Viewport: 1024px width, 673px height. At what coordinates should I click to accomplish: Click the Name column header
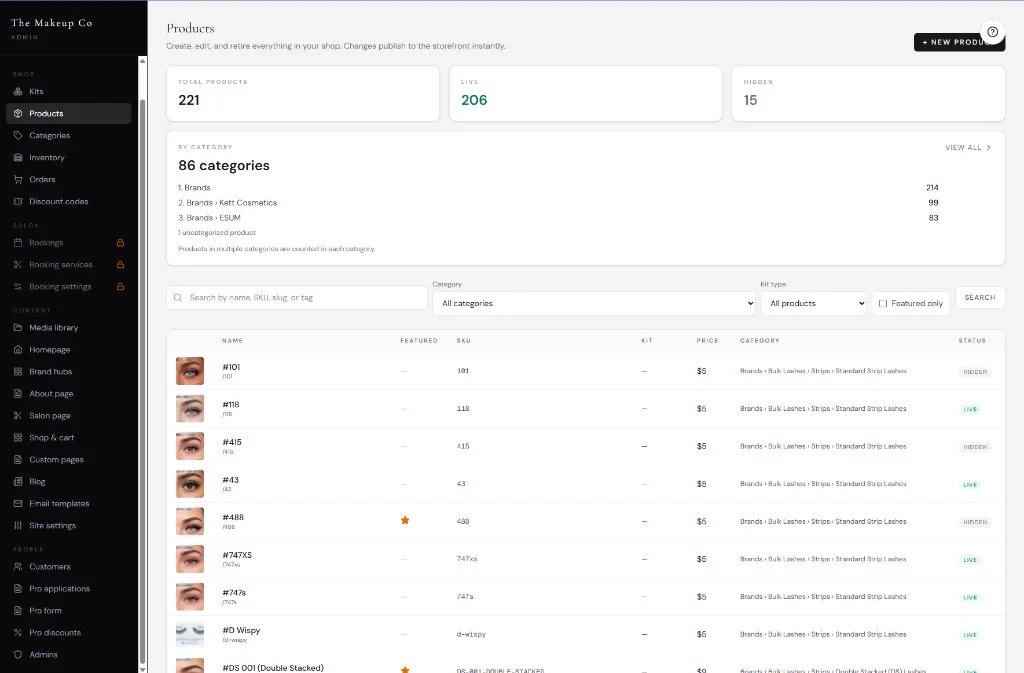pyautogui.click(x=232, y=341)
